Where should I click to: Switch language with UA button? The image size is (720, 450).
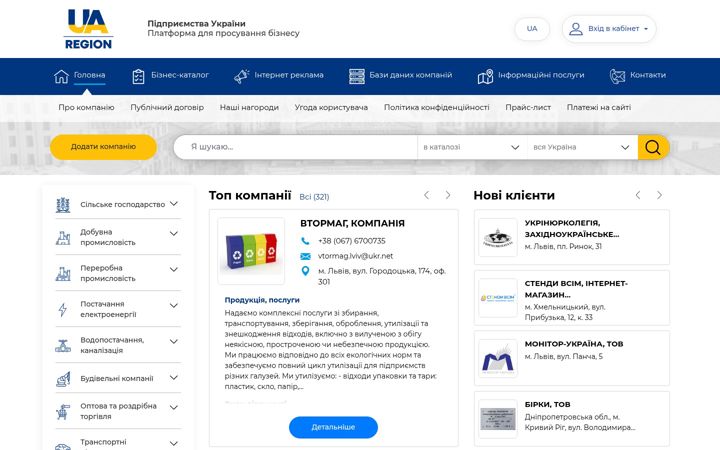click(x=532, y=29)
